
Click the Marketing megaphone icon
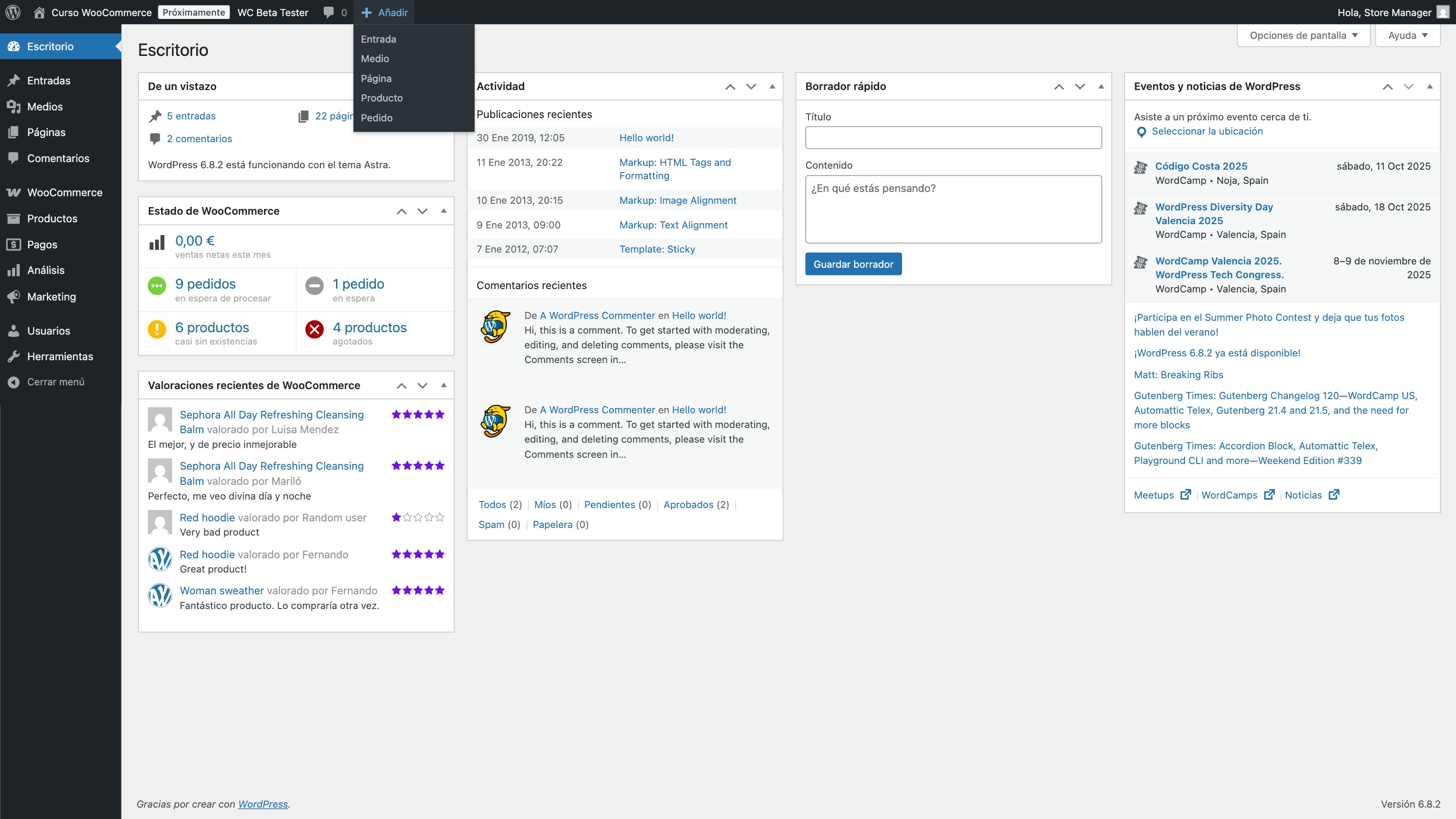(14, 296)
